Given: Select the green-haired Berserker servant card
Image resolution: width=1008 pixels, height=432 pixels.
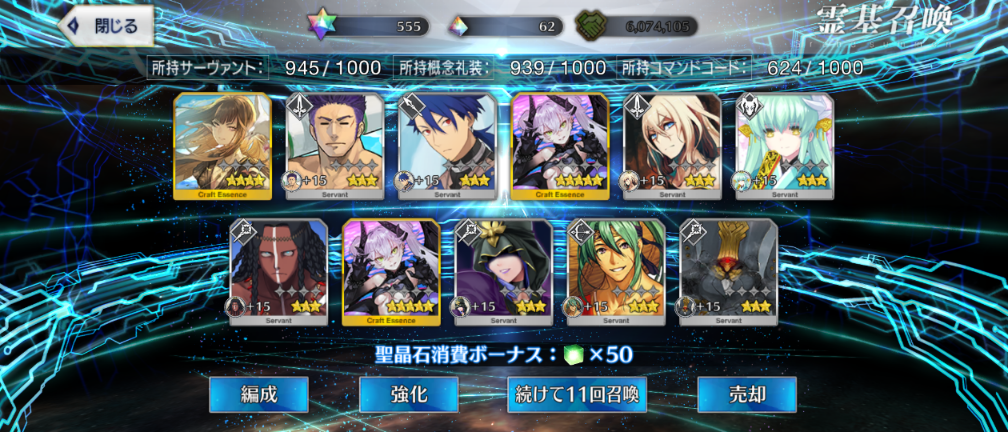Looking at the screenshot, I should point(785,147).
